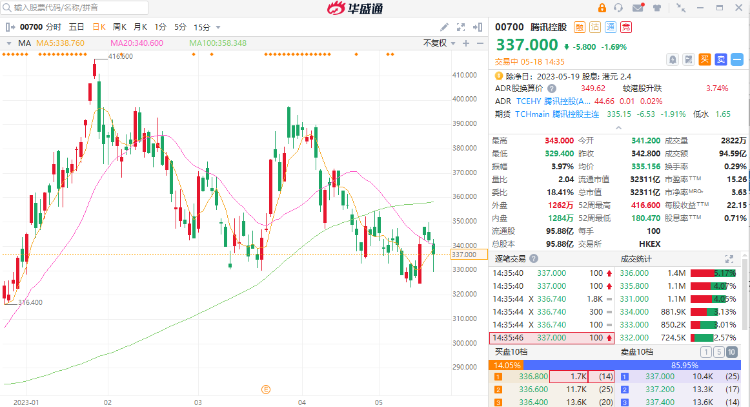Select 5 level depth toggle
750x407 pixels.
click(719, 352)
